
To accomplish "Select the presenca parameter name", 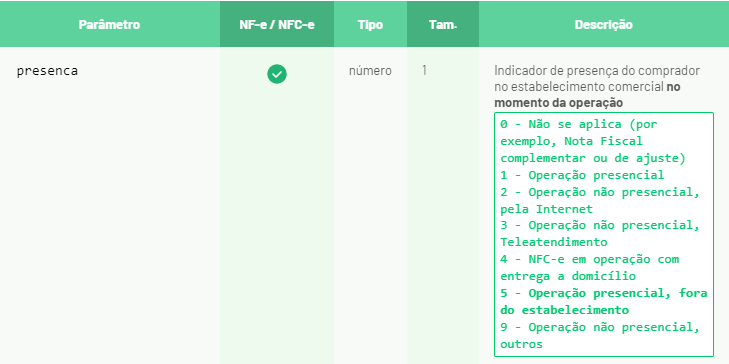I will coord(47,71).
